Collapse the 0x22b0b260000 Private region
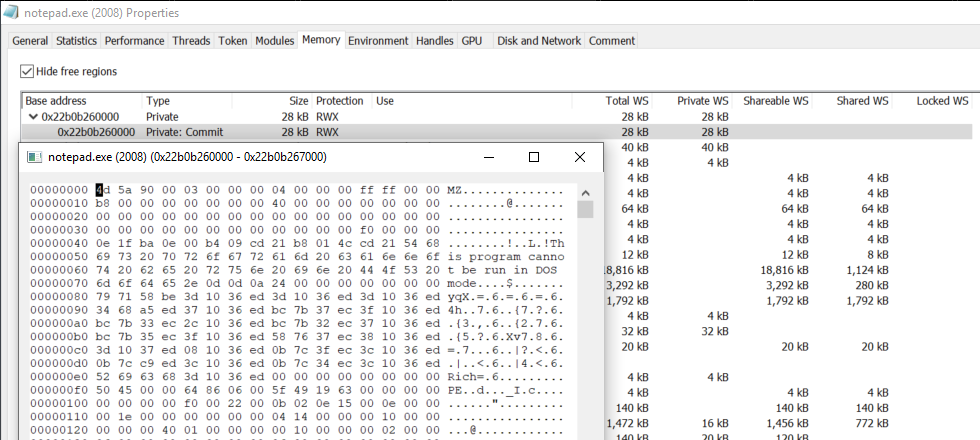 33,117
